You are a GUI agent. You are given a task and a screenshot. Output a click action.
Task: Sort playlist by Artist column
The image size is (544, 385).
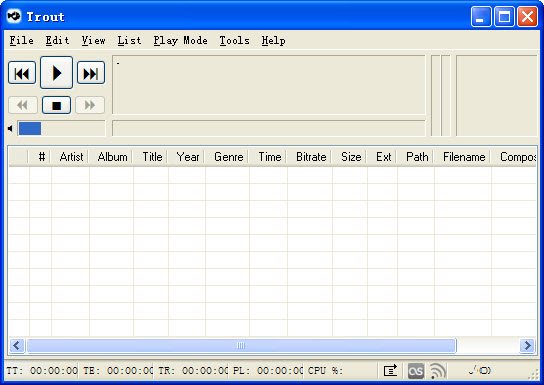71,157
